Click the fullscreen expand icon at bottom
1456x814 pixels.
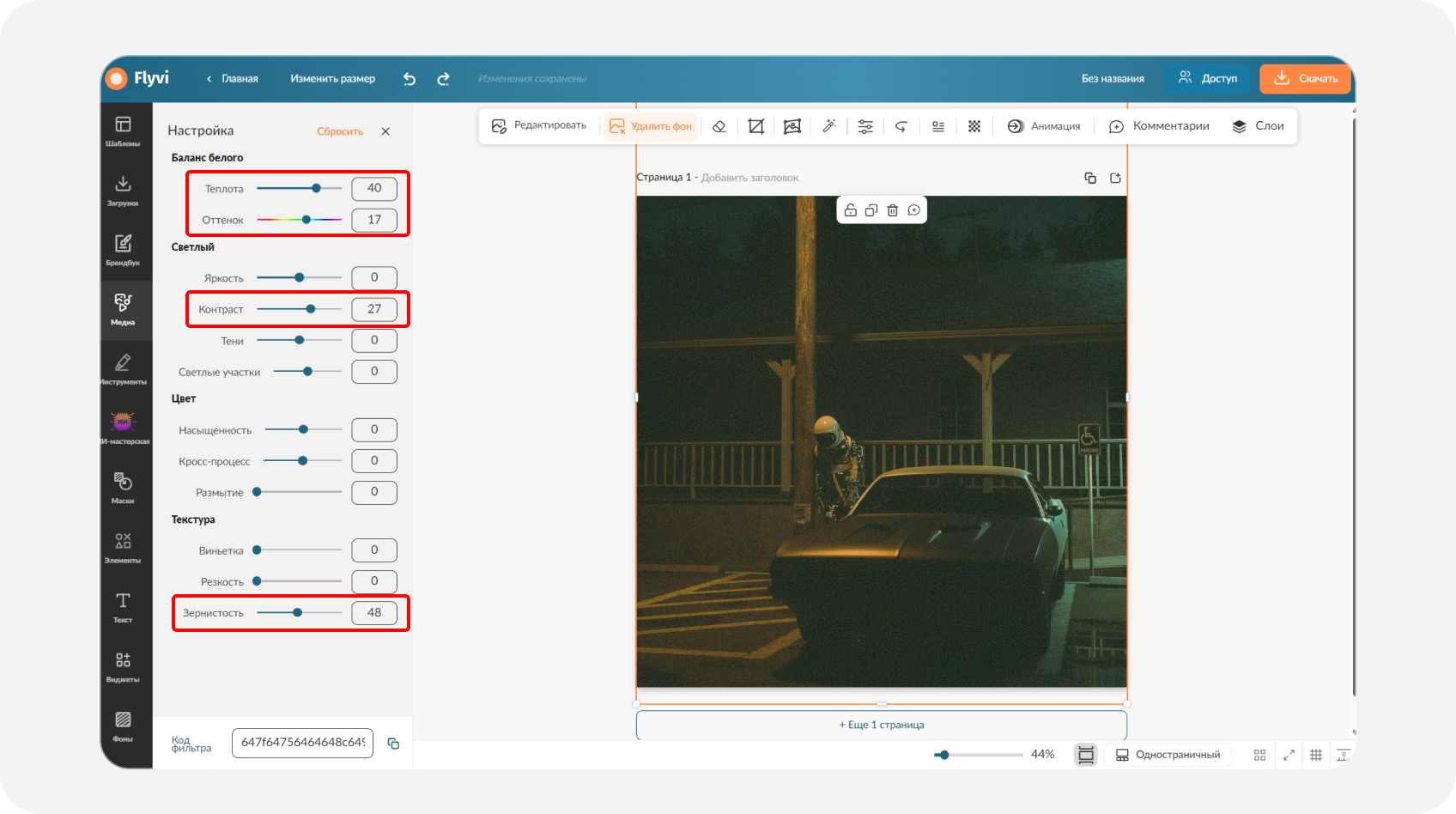pos(1289,755)
